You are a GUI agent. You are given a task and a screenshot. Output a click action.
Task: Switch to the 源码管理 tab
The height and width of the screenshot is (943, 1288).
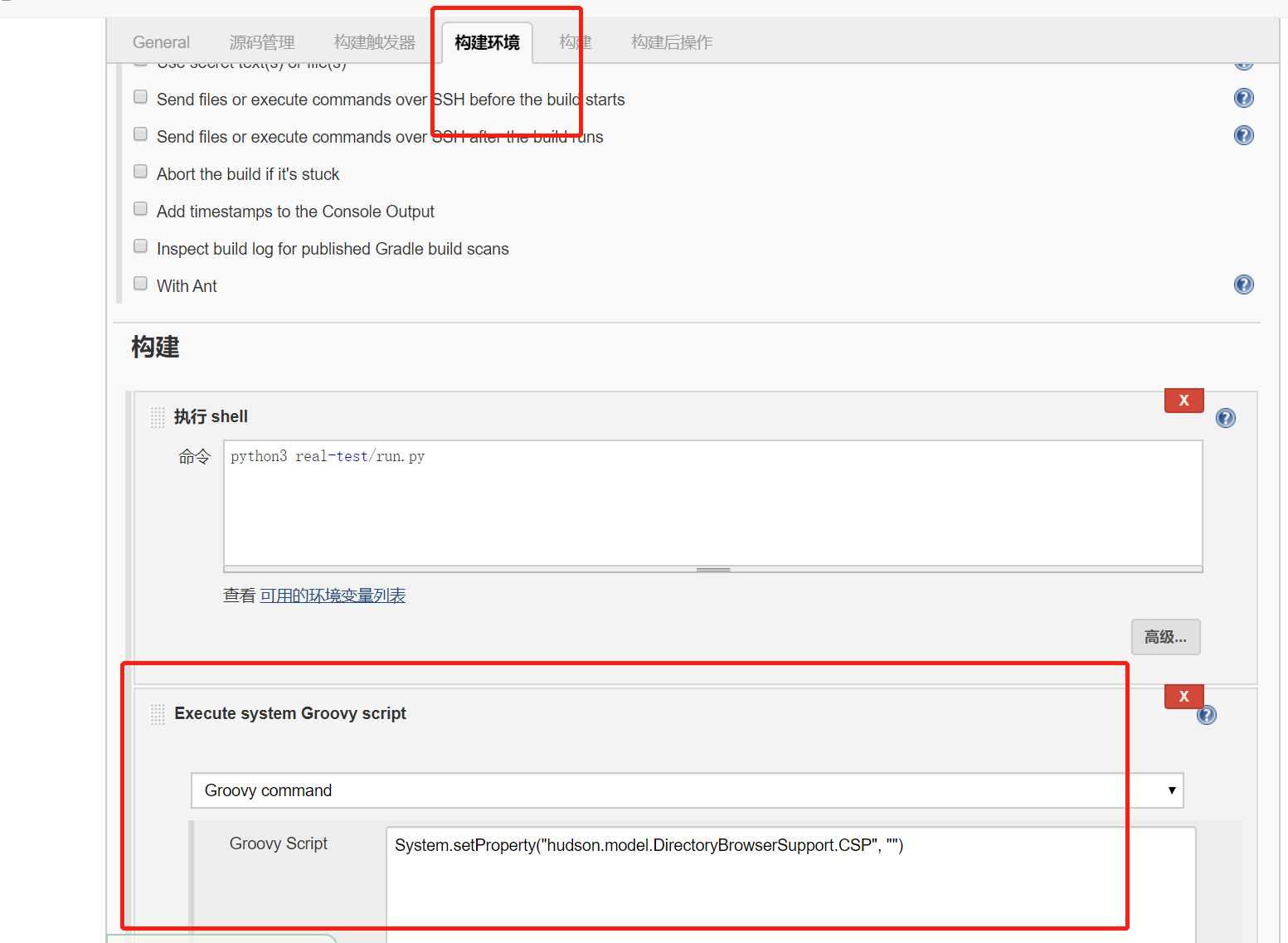point(262,42)
